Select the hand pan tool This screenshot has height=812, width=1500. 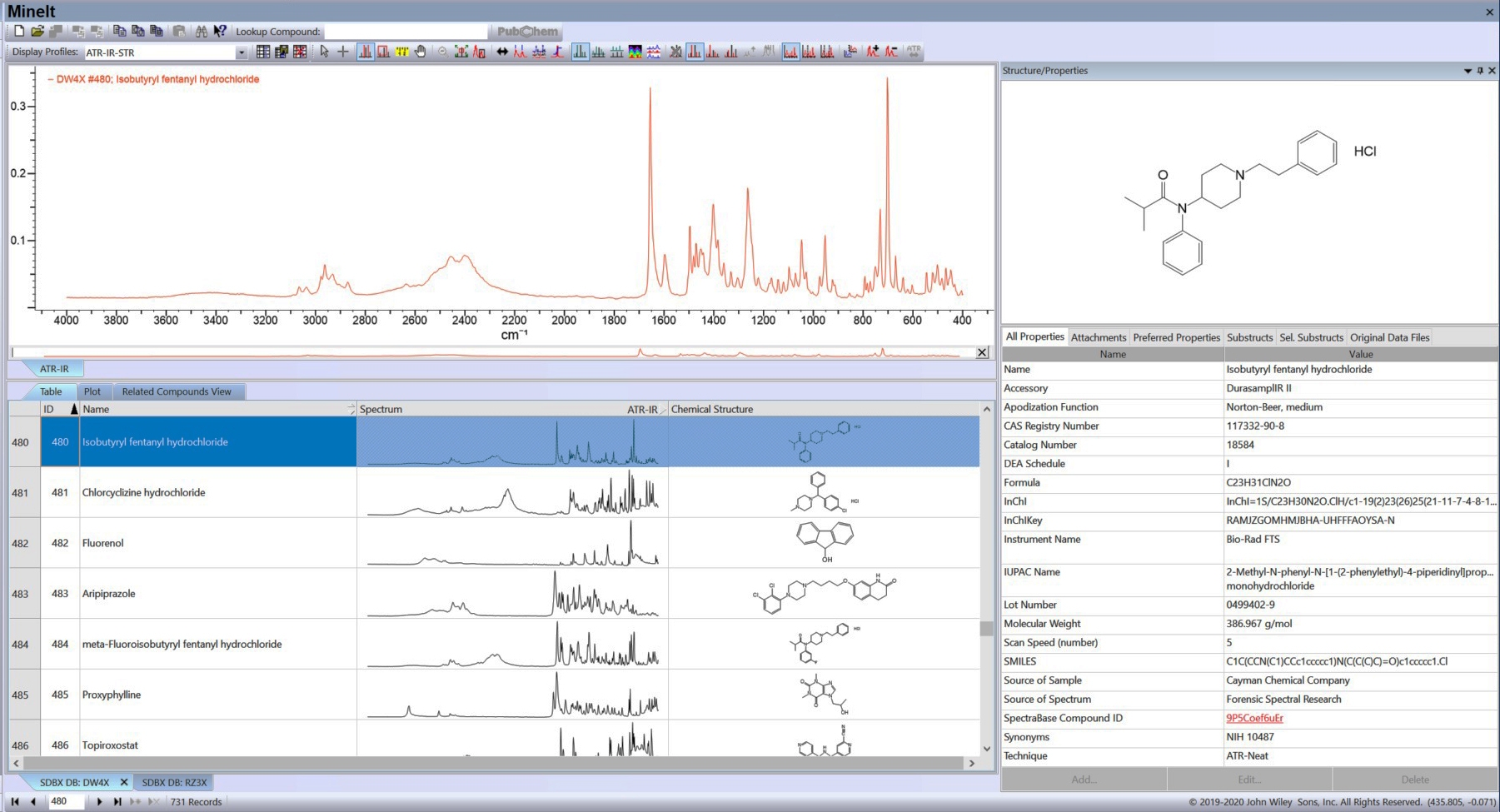point(421,52)
